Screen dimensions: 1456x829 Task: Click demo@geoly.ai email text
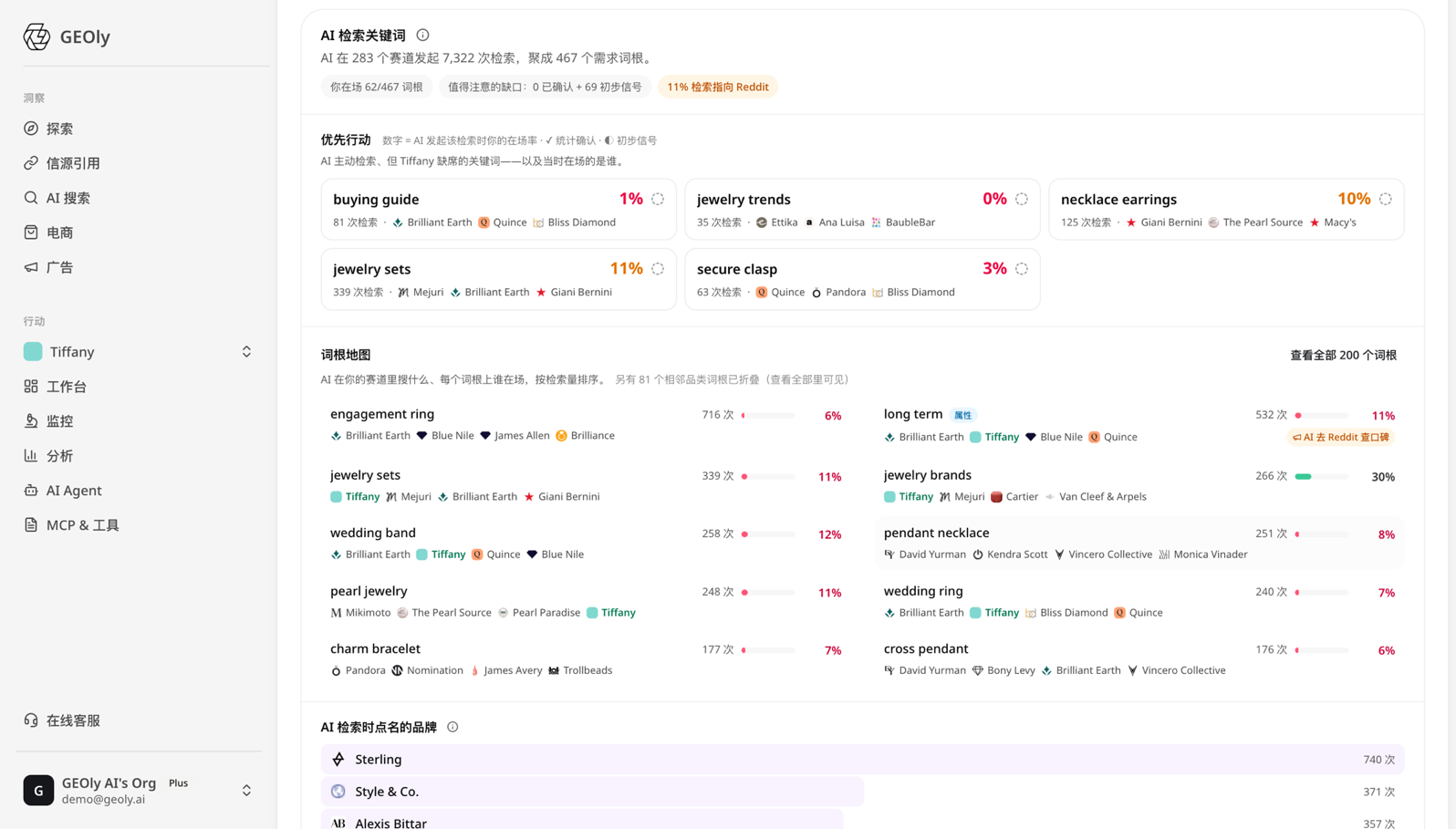[103, 800]
